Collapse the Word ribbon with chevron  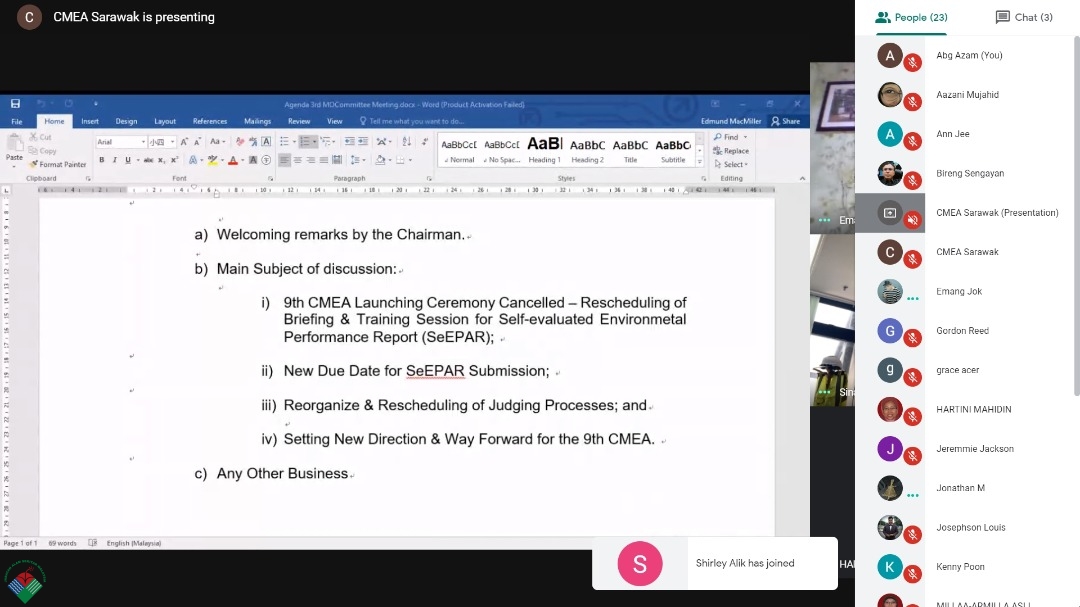[802, 178]
